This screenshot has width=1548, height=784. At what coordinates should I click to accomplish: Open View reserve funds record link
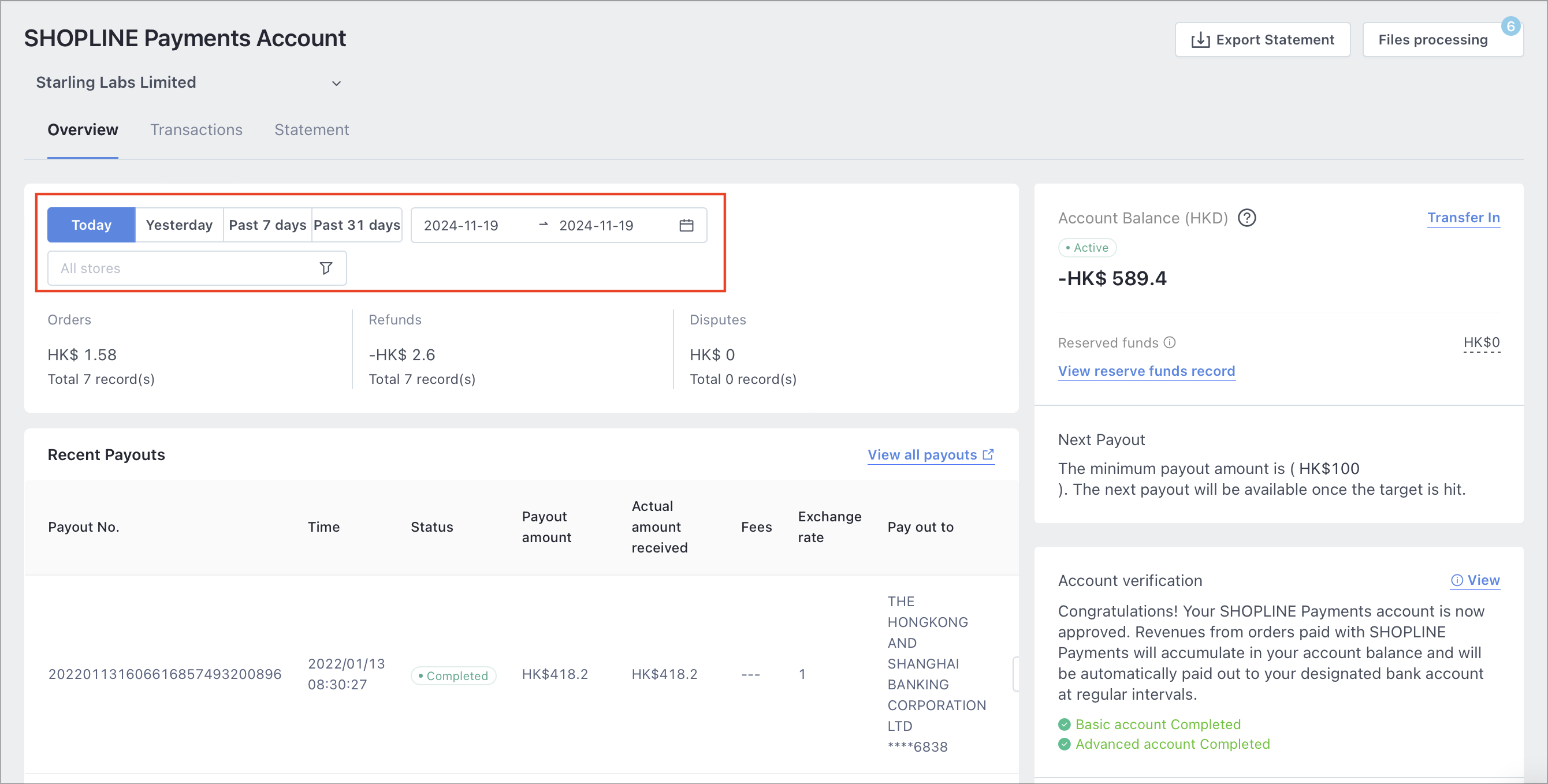(x=1146, y=371)
